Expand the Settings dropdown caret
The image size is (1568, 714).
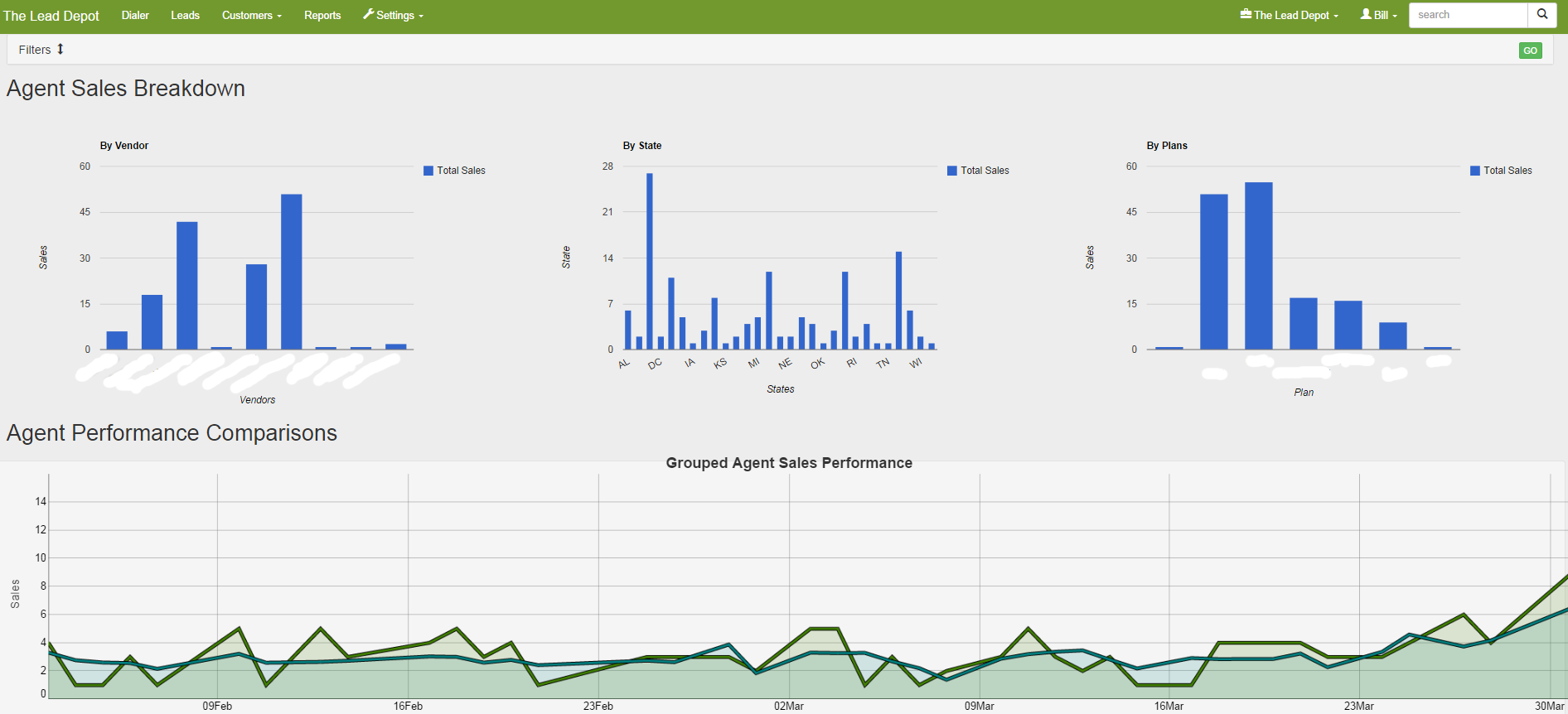click(421, 17)
